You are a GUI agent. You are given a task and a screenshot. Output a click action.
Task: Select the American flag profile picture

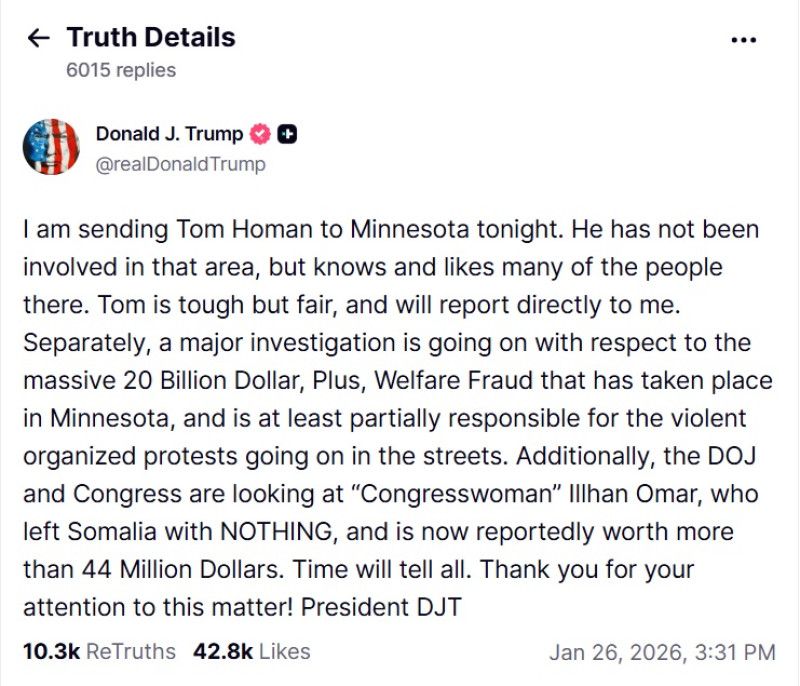pyautogui.click(x=50, y=147)
